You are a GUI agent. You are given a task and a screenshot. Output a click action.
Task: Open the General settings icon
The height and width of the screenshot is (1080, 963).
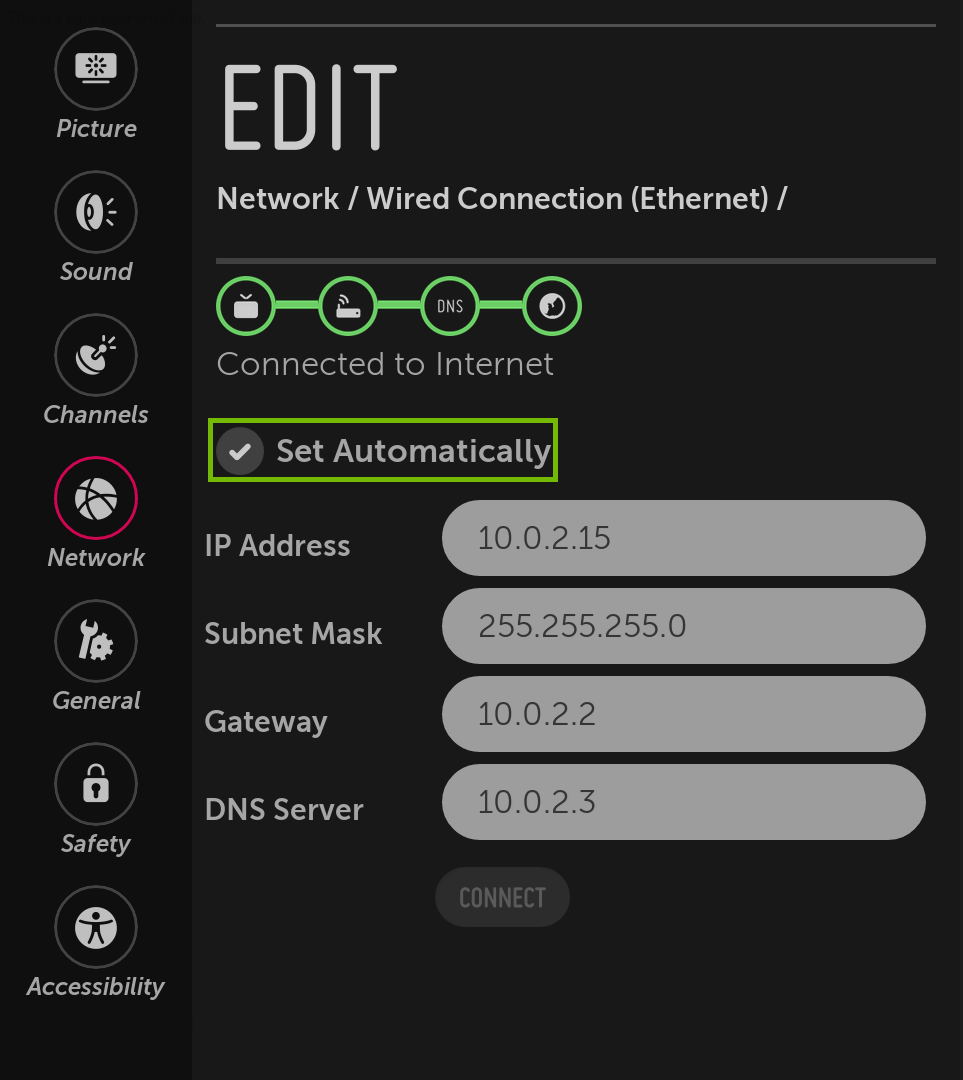[x=96, y=641]
